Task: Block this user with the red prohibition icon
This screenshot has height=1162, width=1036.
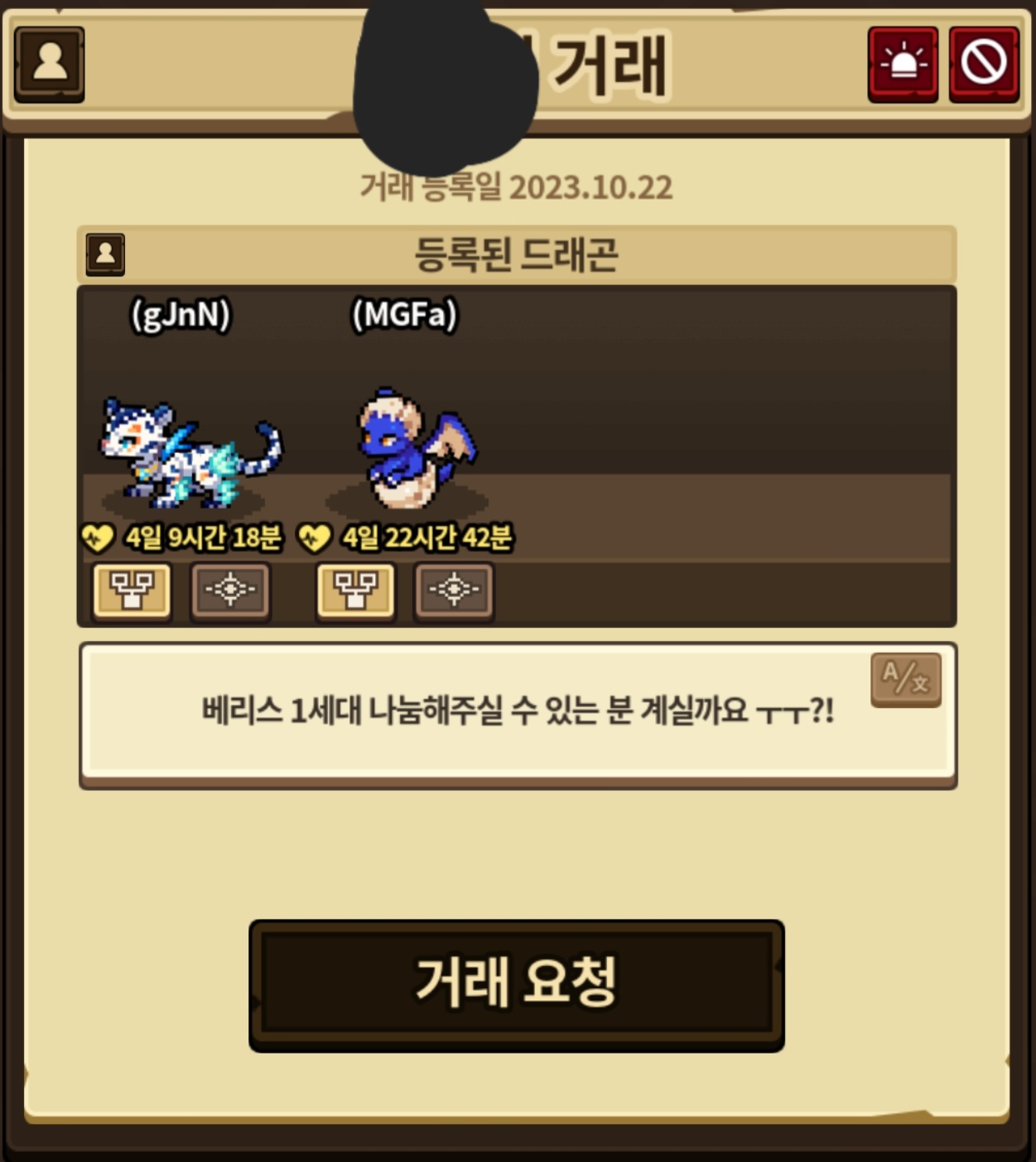Action: click(x=984, y=64)
